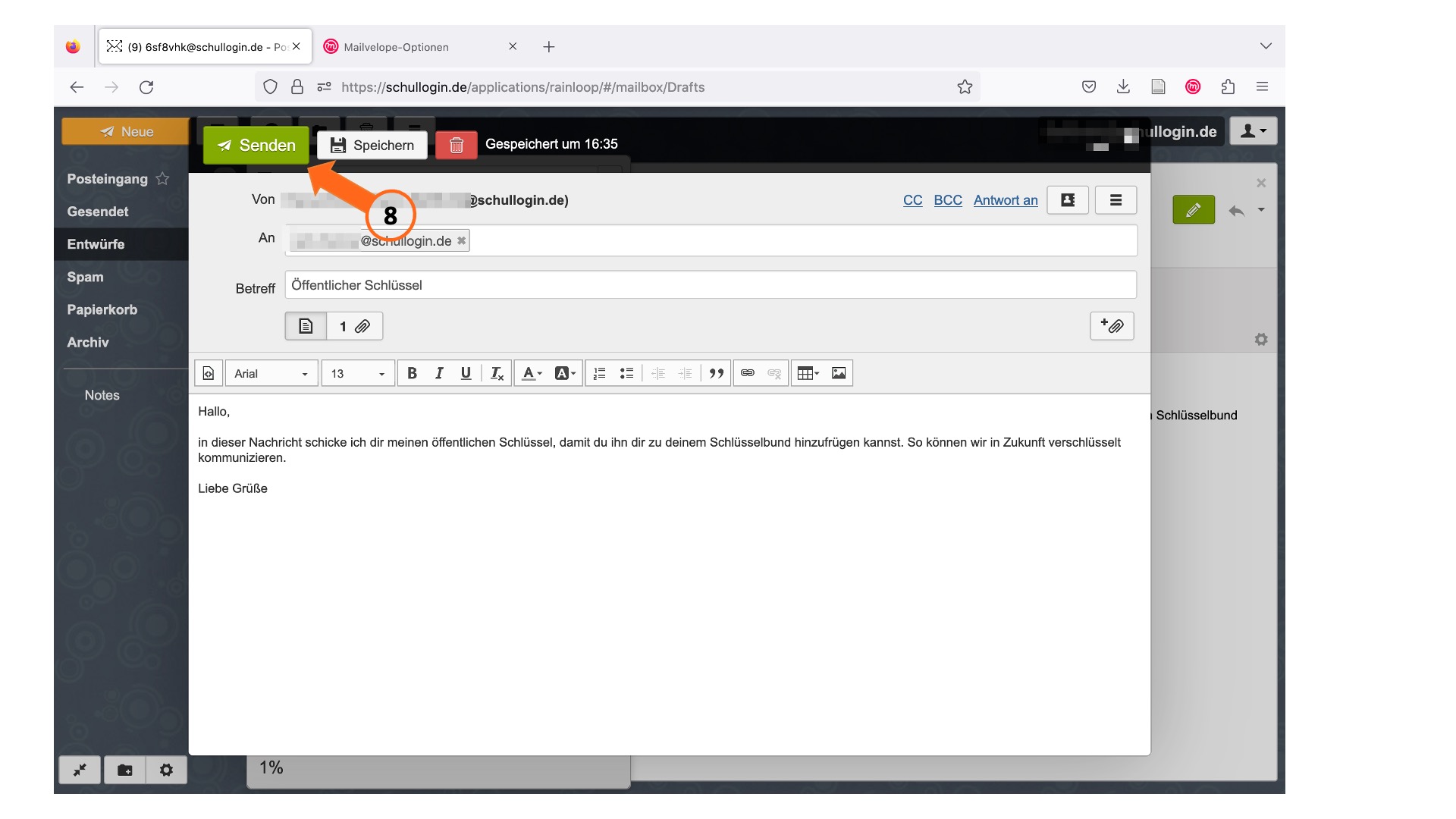Toggle source view in editor toolbar
This screenshot has height=819, width=1456.
click(x=209, y=373)
